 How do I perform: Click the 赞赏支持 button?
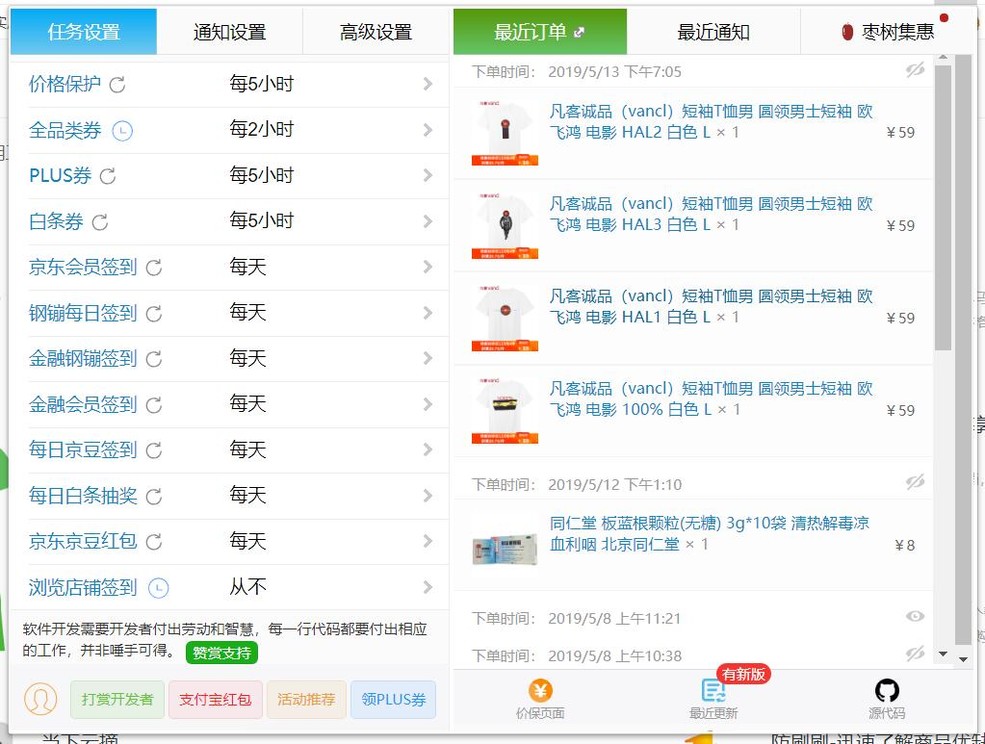pyautogui.click(x=220, y=653)
